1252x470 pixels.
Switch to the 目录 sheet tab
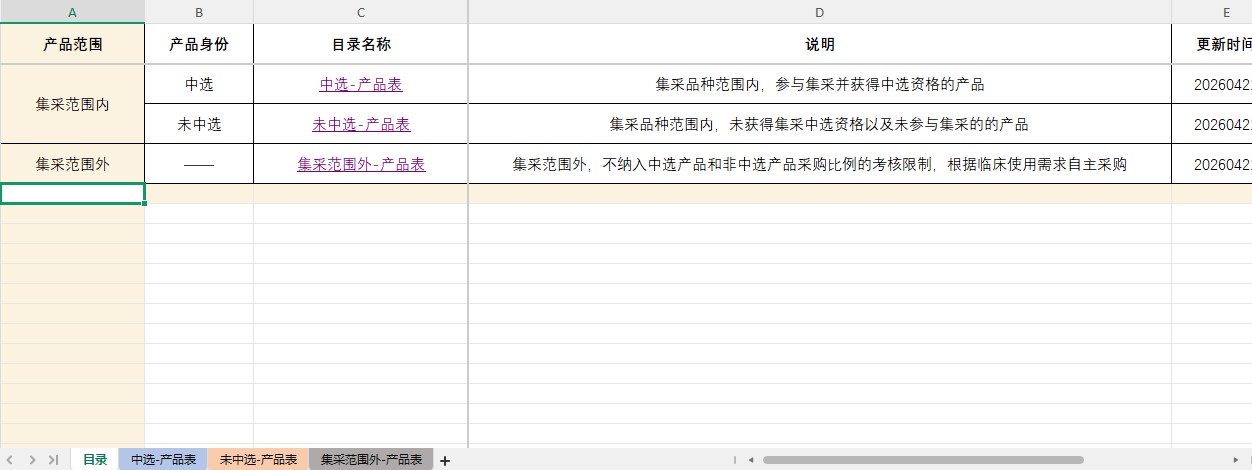pos(95,460)
